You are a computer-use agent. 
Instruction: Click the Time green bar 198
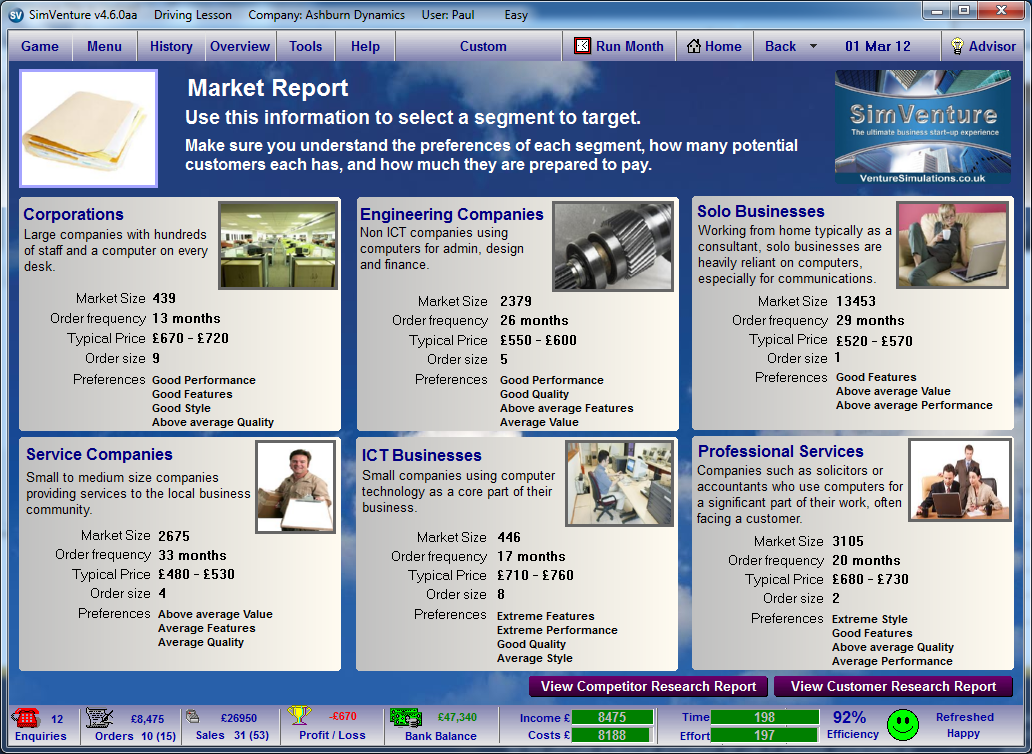pyautogui.click(x=765, y=717)
